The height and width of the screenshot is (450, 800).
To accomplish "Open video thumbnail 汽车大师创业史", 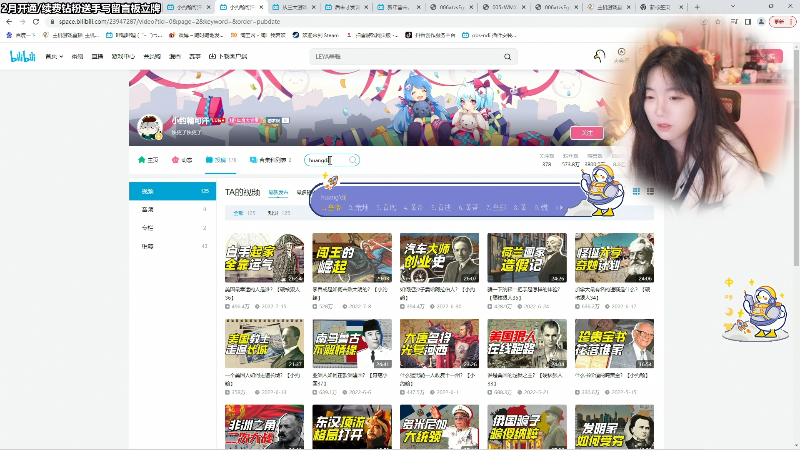I will tap(439, 258).
